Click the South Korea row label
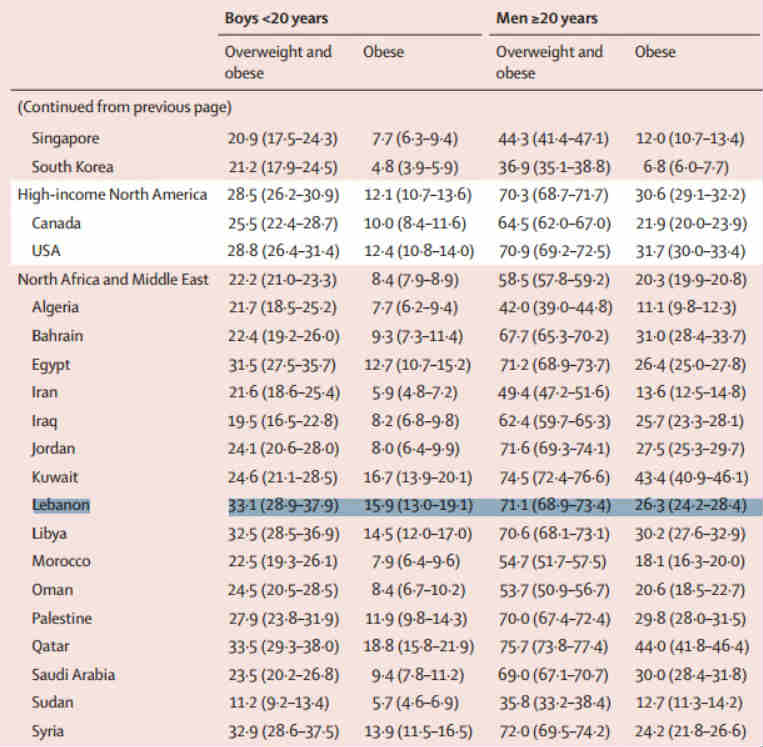The image size is (763, 747). [x=72, y=166]
